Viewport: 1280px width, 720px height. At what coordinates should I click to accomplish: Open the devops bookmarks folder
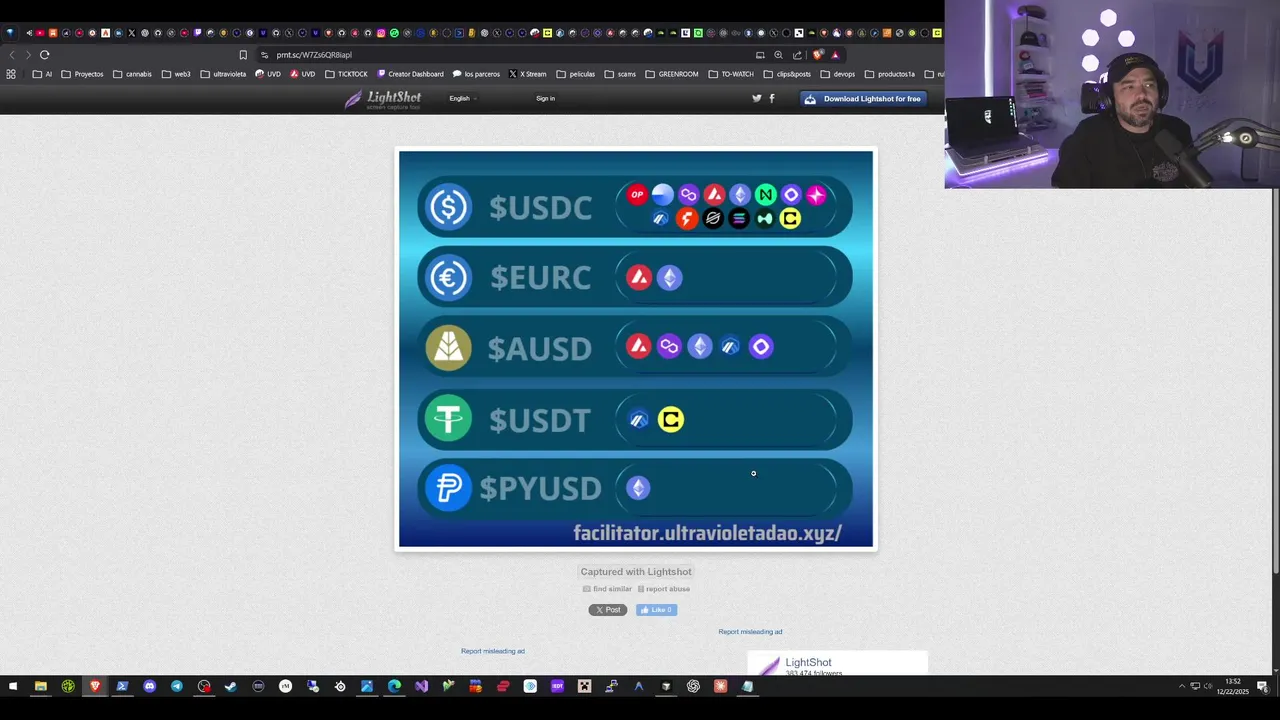point(838,74)
